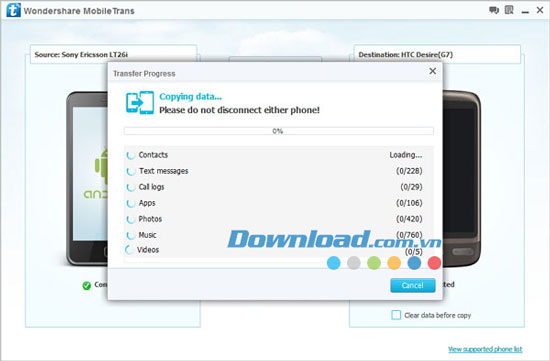Viewport: 550px width, 361px height.
Task: Close the Transfer Progress dialog
Action: pos(433,71)
